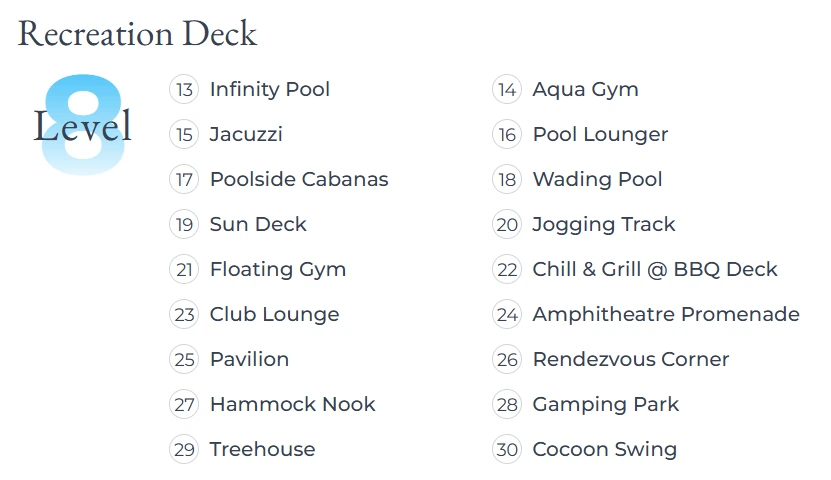Select Chill & Grill @ BBQ Deck
The width and height of the screenshot is (831, 480).
655,269
